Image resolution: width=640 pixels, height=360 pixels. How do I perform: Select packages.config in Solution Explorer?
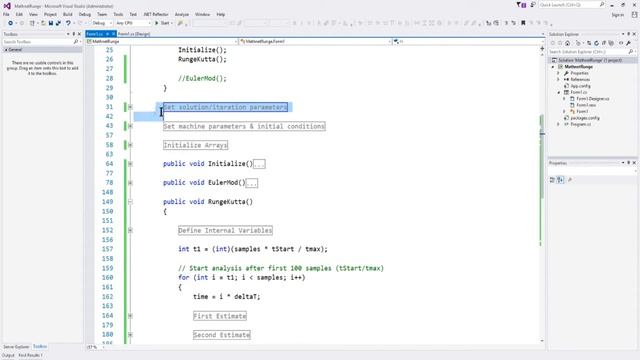click(x=584, y=118)
